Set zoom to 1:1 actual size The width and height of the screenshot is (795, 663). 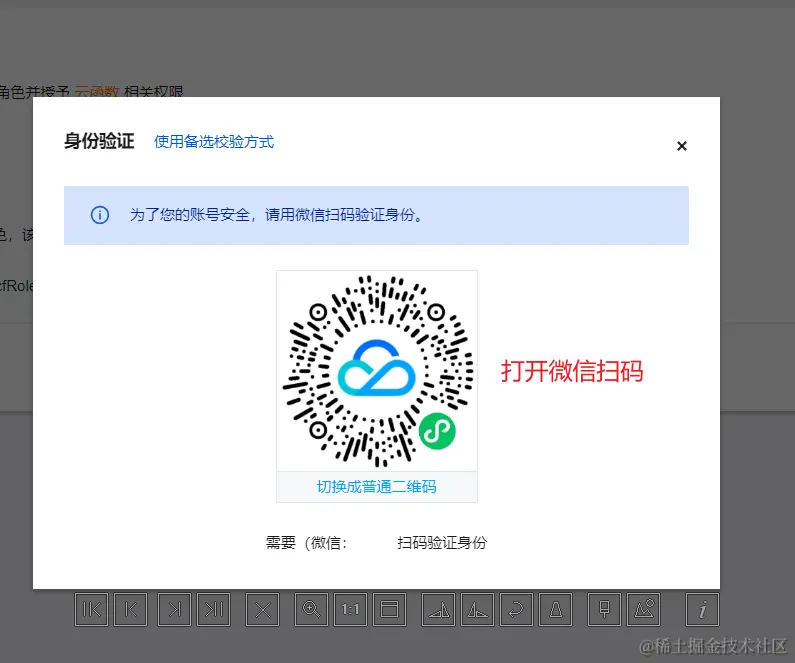(x=350, y=609)
